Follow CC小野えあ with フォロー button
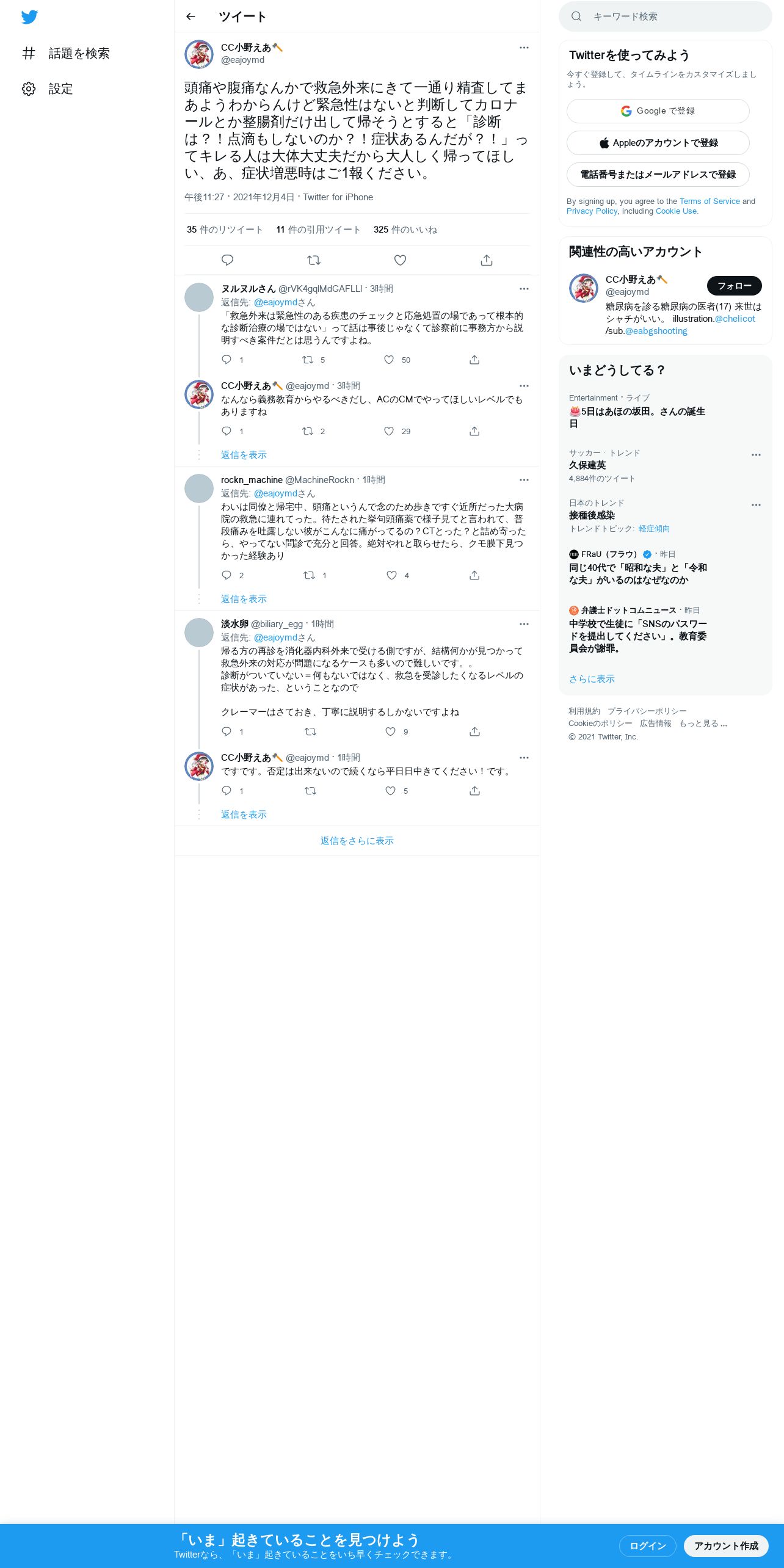 [734, 285]
